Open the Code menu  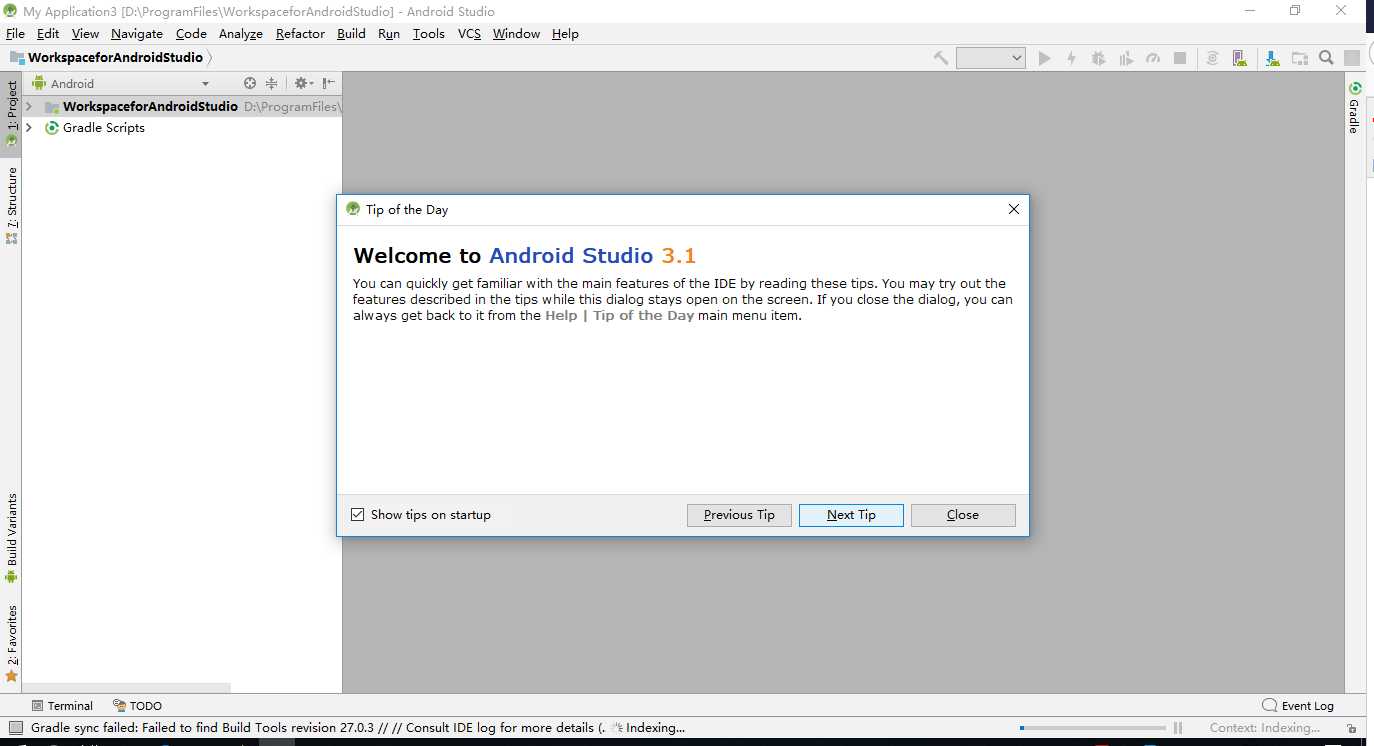[x=191, y=33]
